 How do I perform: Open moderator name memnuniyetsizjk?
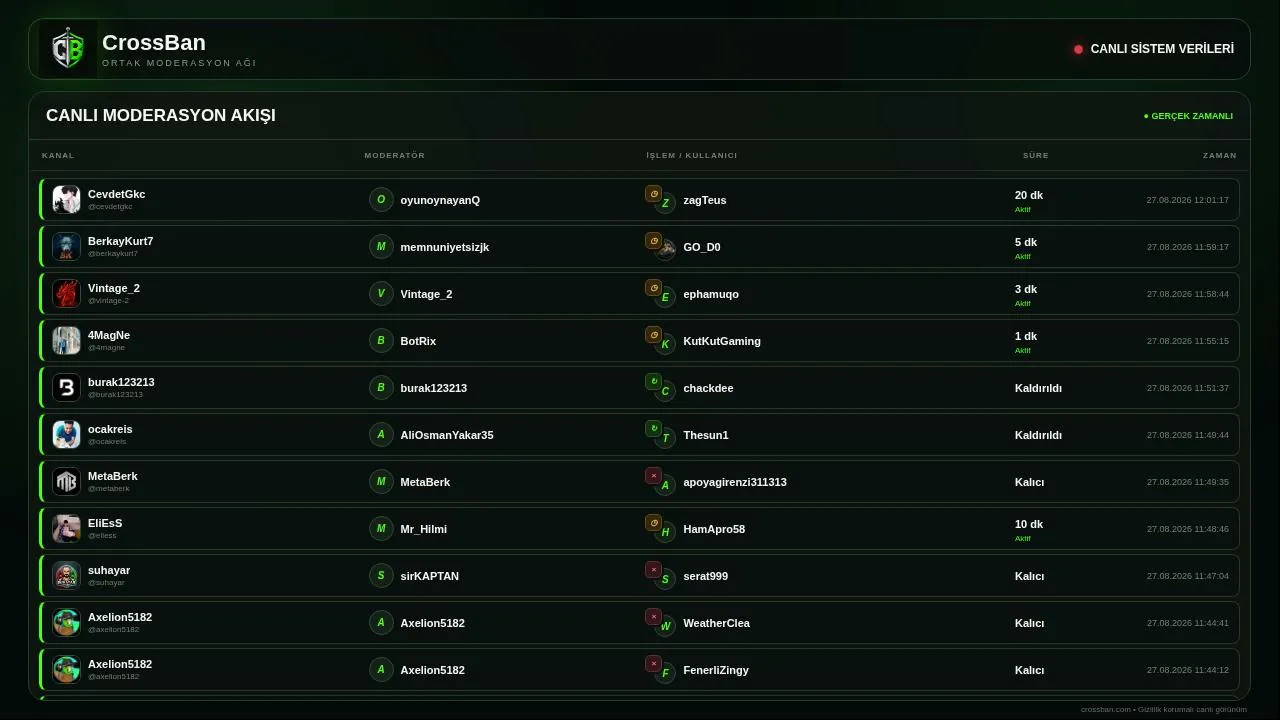[x=445, y=247]
